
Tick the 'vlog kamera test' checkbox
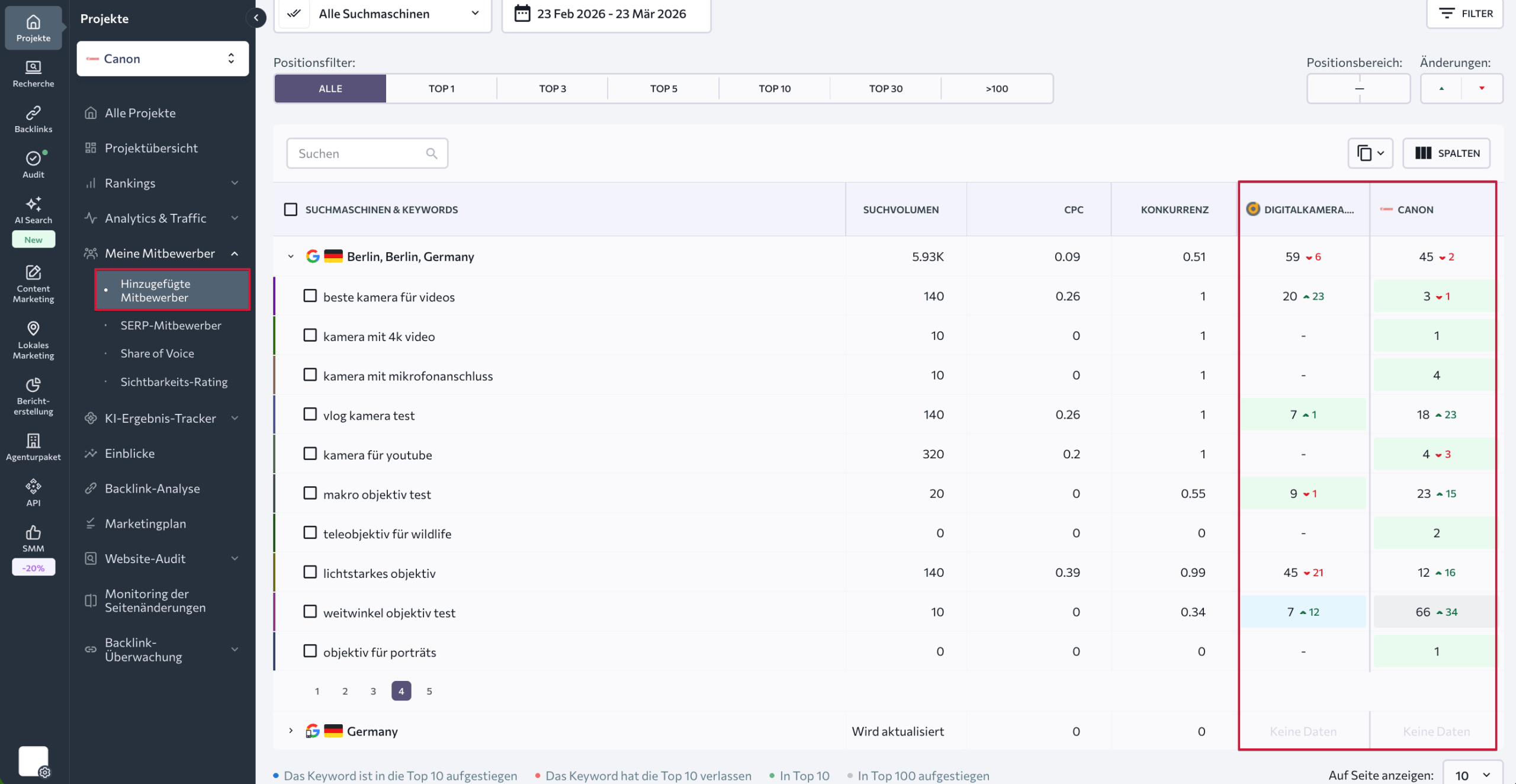(310, 414)
